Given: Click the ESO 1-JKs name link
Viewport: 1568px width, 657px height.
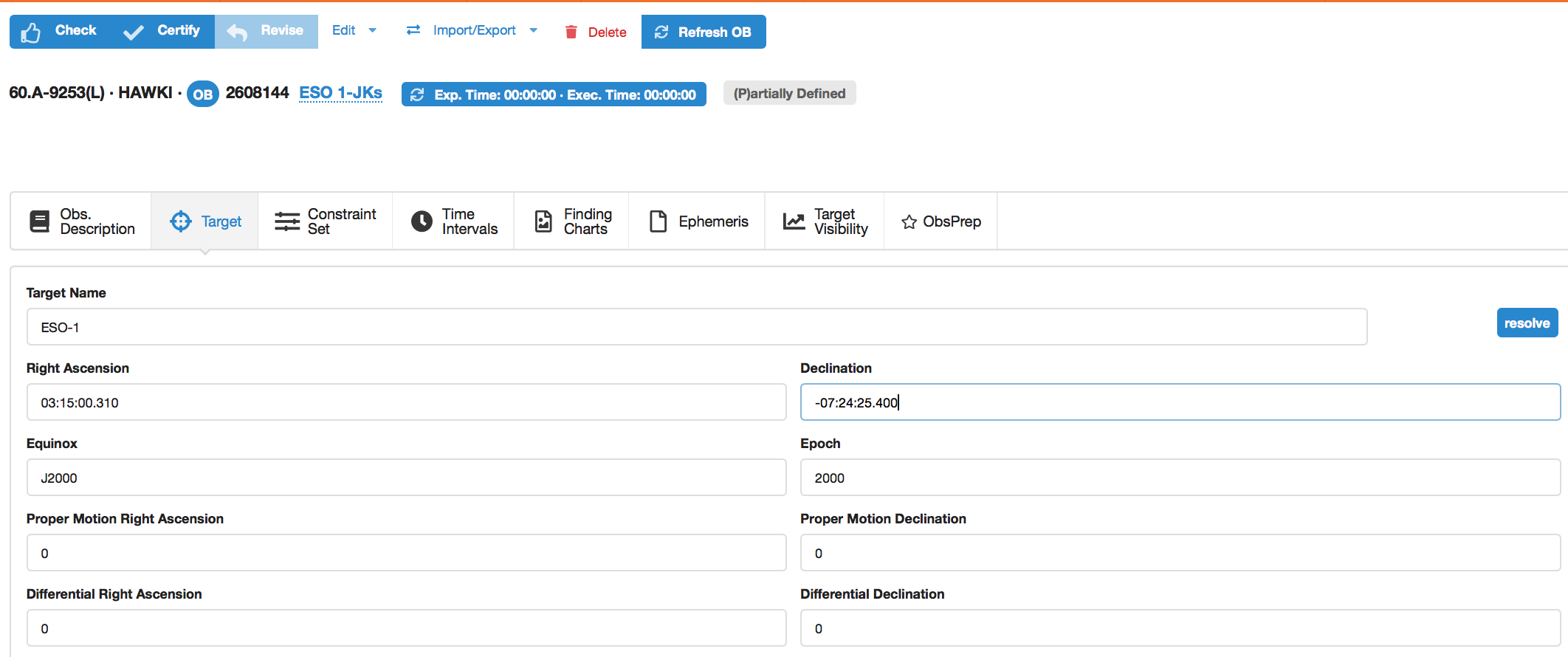Looking at the screenshot, I should [340, 93].
